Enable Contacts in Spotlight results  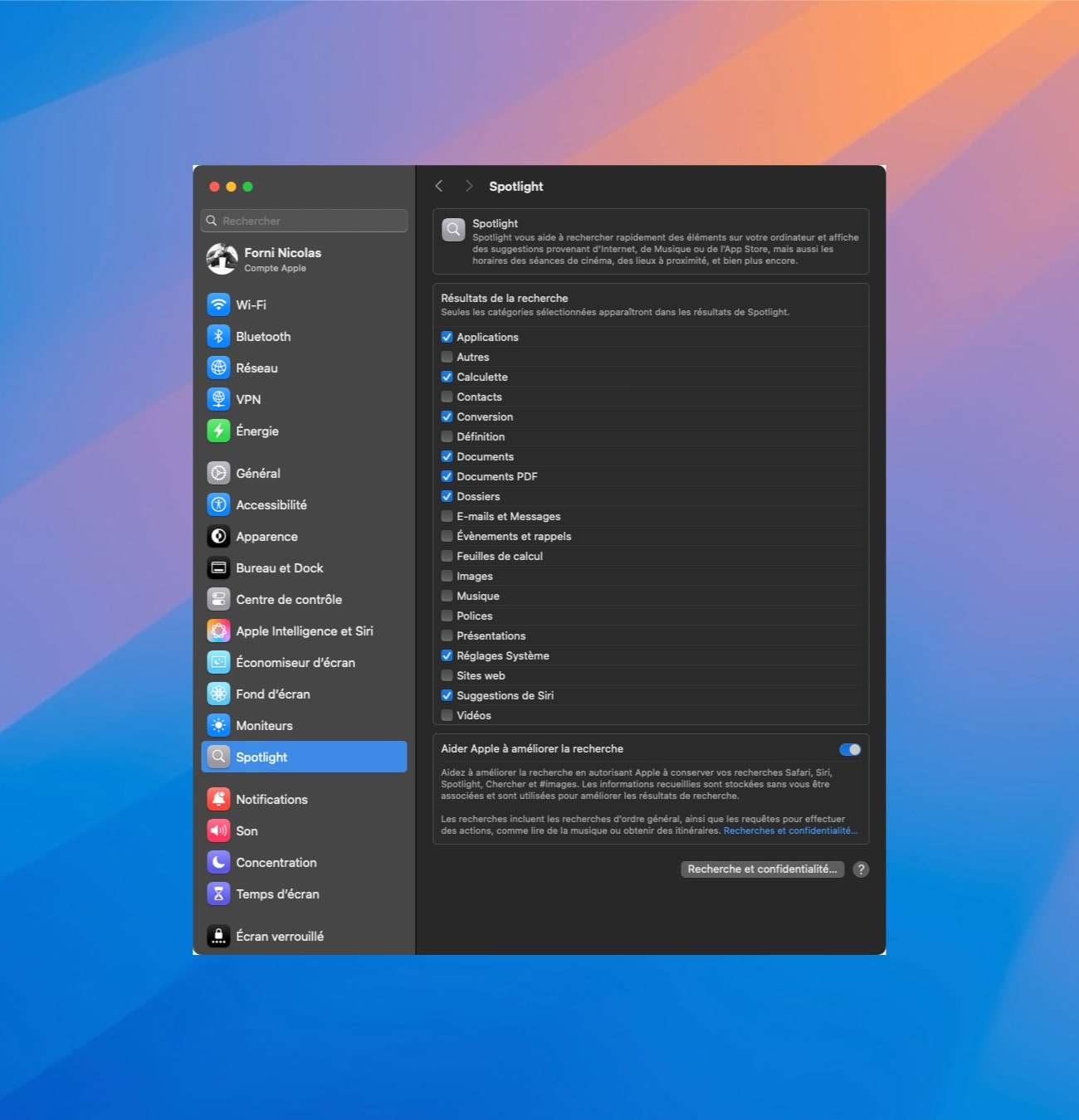coord(447,397)
